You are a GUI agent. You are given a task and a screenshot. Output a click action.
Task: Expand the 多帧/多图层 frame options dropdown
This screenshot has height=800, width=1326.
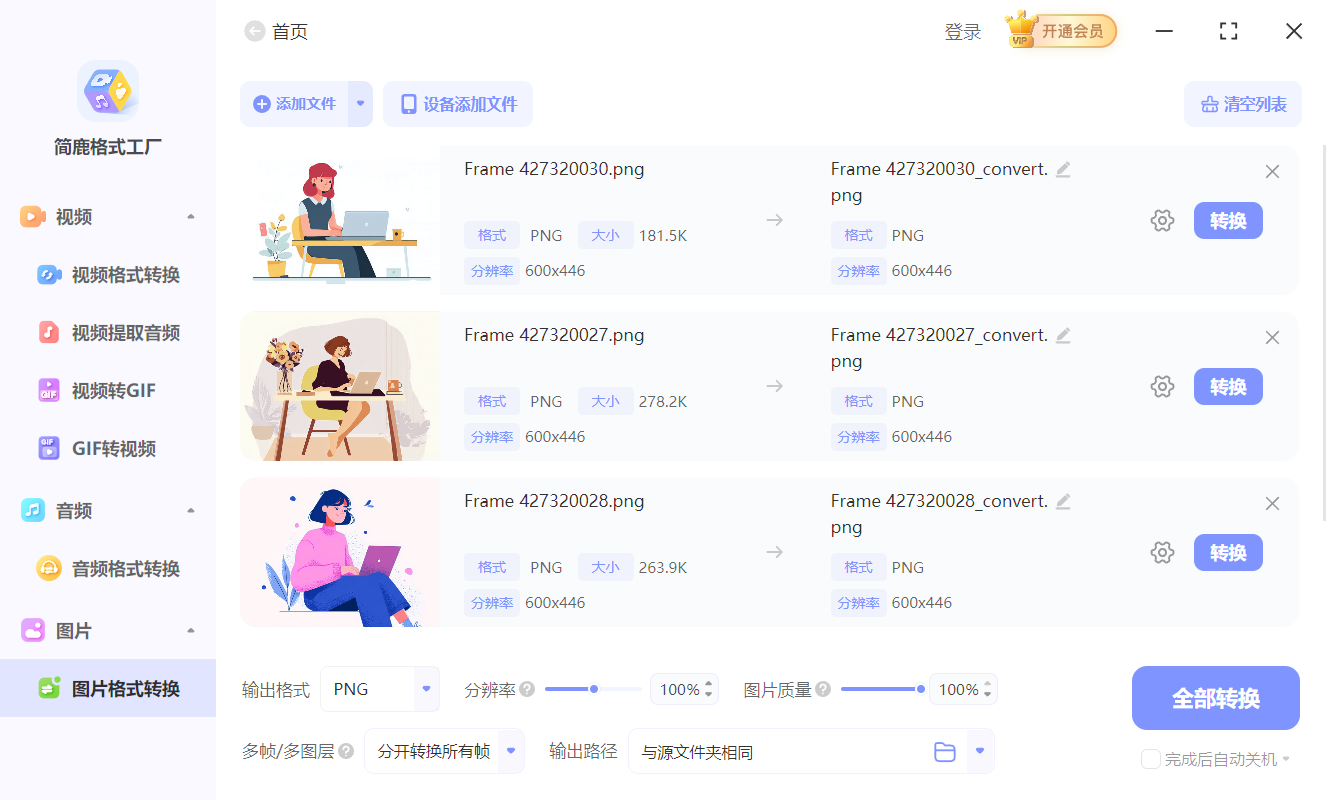coord(509,751)
